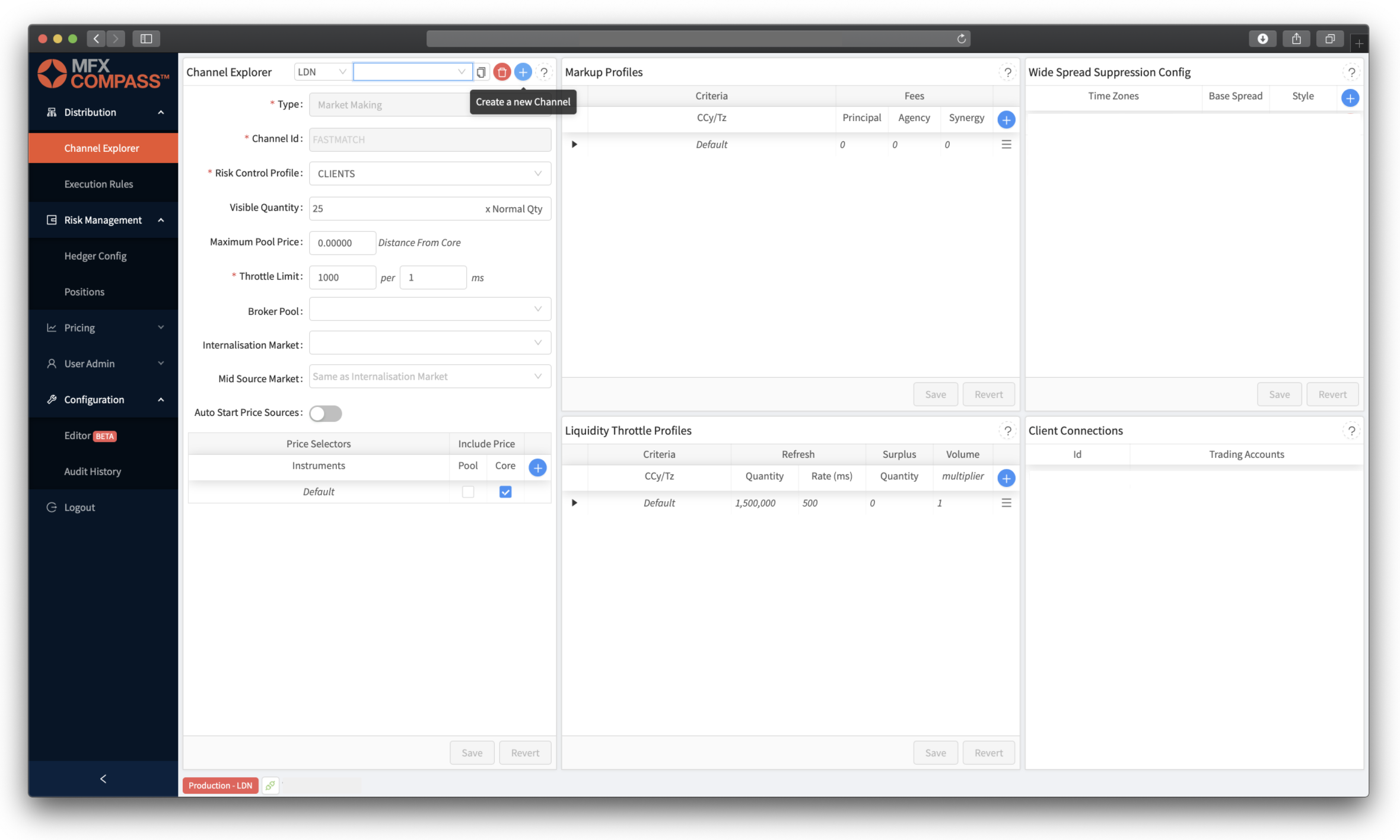Toggle Auto Start Price Sources switch
This screenshot has width=1400, height=840.
point(326,413)
